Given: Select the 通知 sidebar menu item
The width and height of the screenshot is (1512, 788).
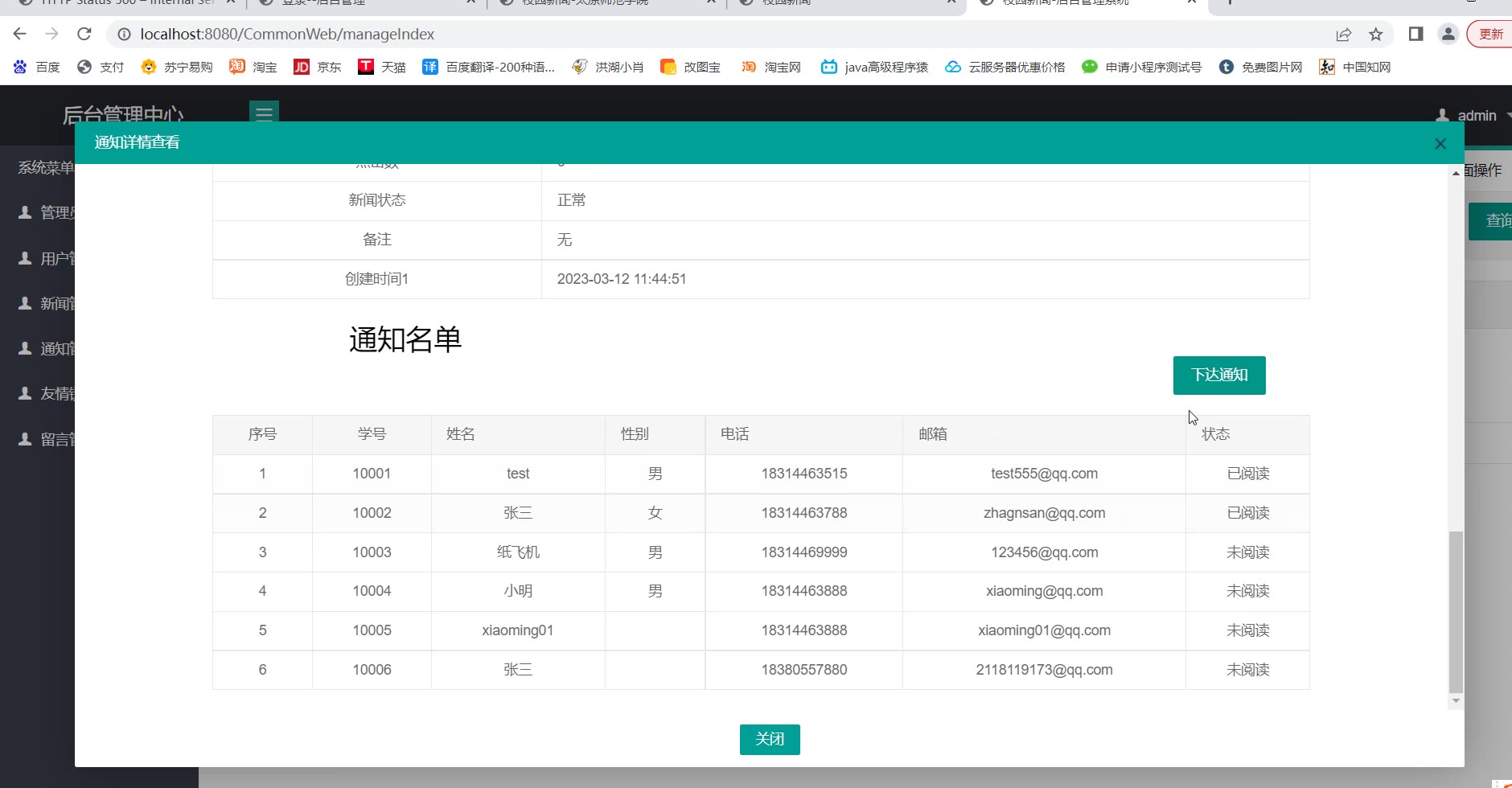Looking at the screenshot, I should coord(46,348).
